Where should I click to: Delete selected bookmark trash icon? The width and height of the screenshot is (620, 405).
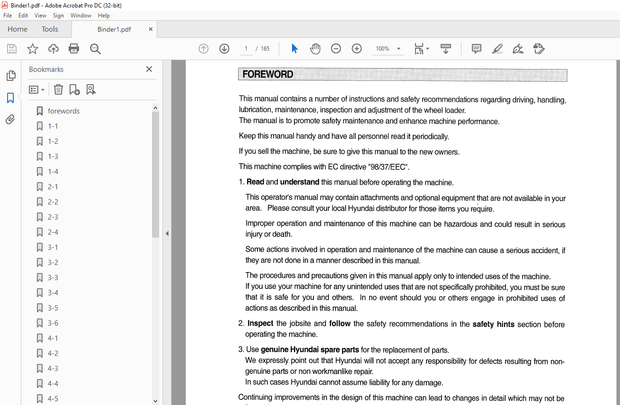[x=58, y=90]
